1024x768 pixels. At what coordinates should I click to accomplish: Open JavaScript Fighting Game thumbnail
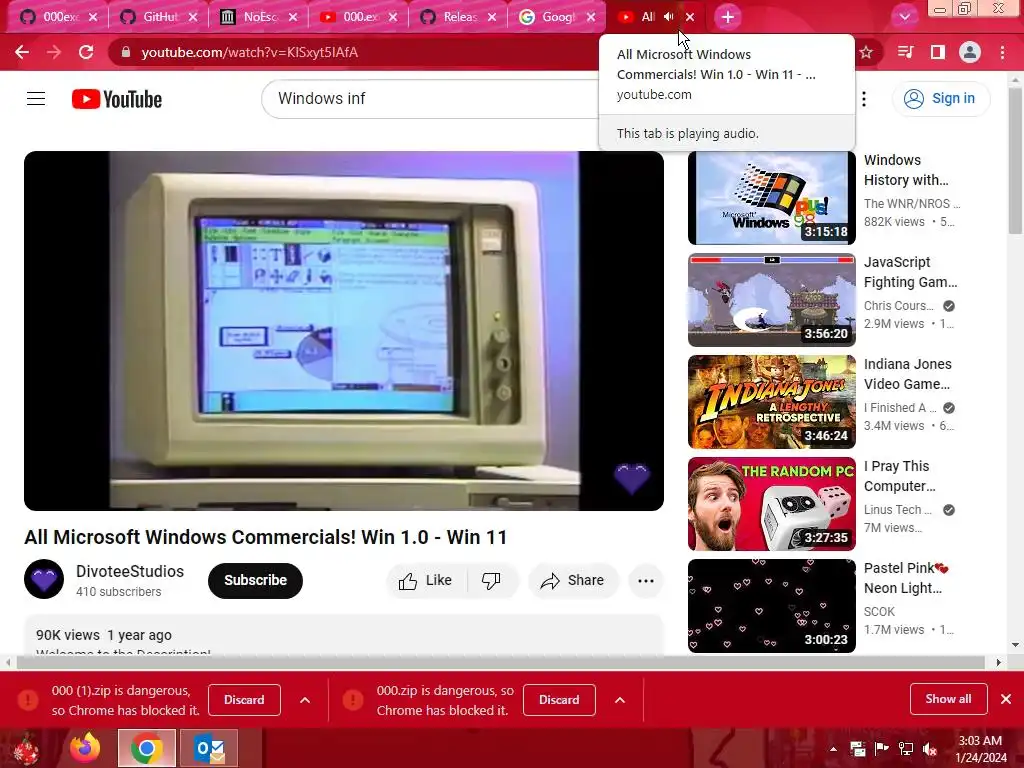[771, 300]
